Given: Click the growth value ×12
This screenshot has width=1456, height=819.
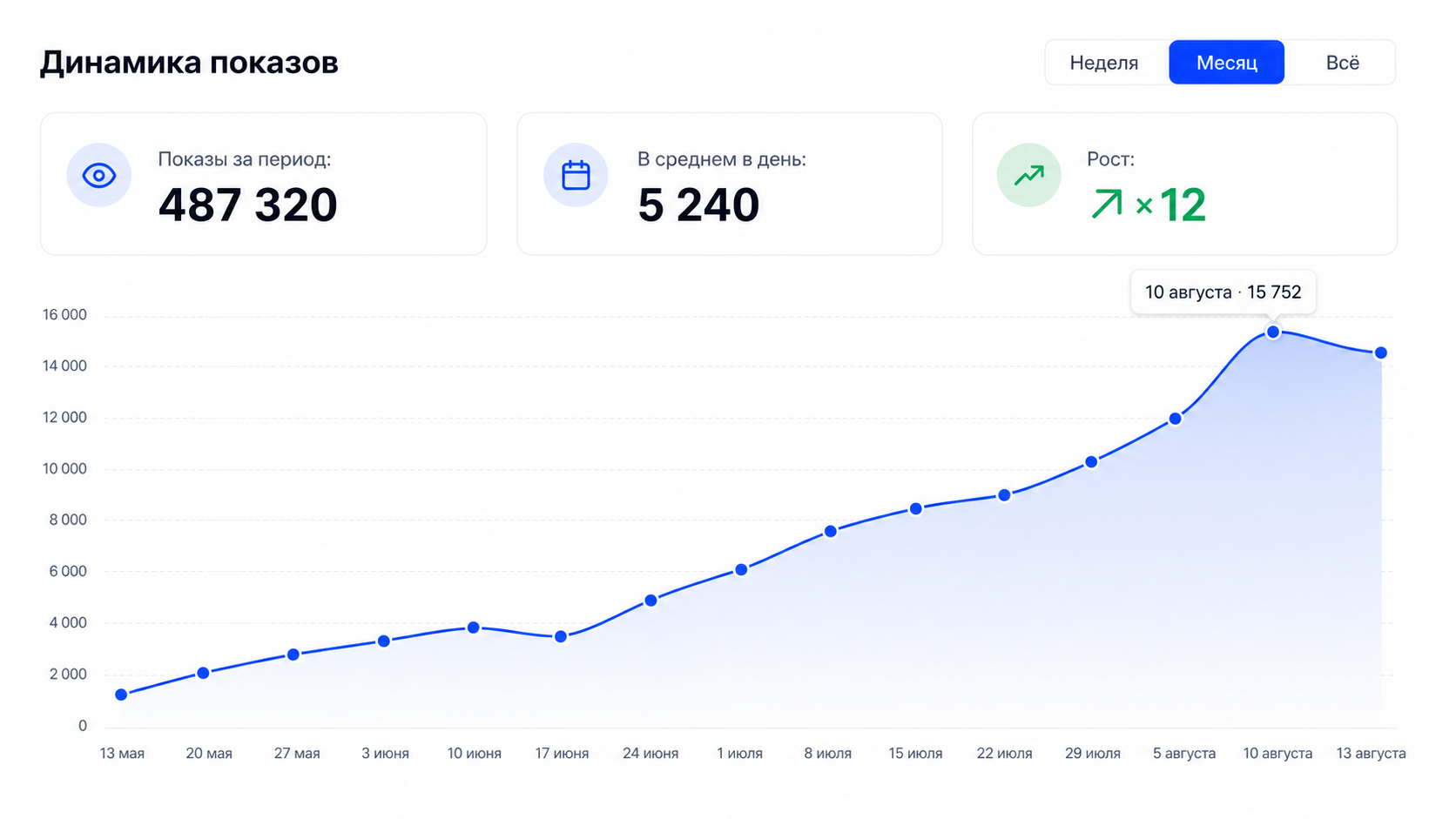Looking at the screenshot, I should click(1171, 205).
